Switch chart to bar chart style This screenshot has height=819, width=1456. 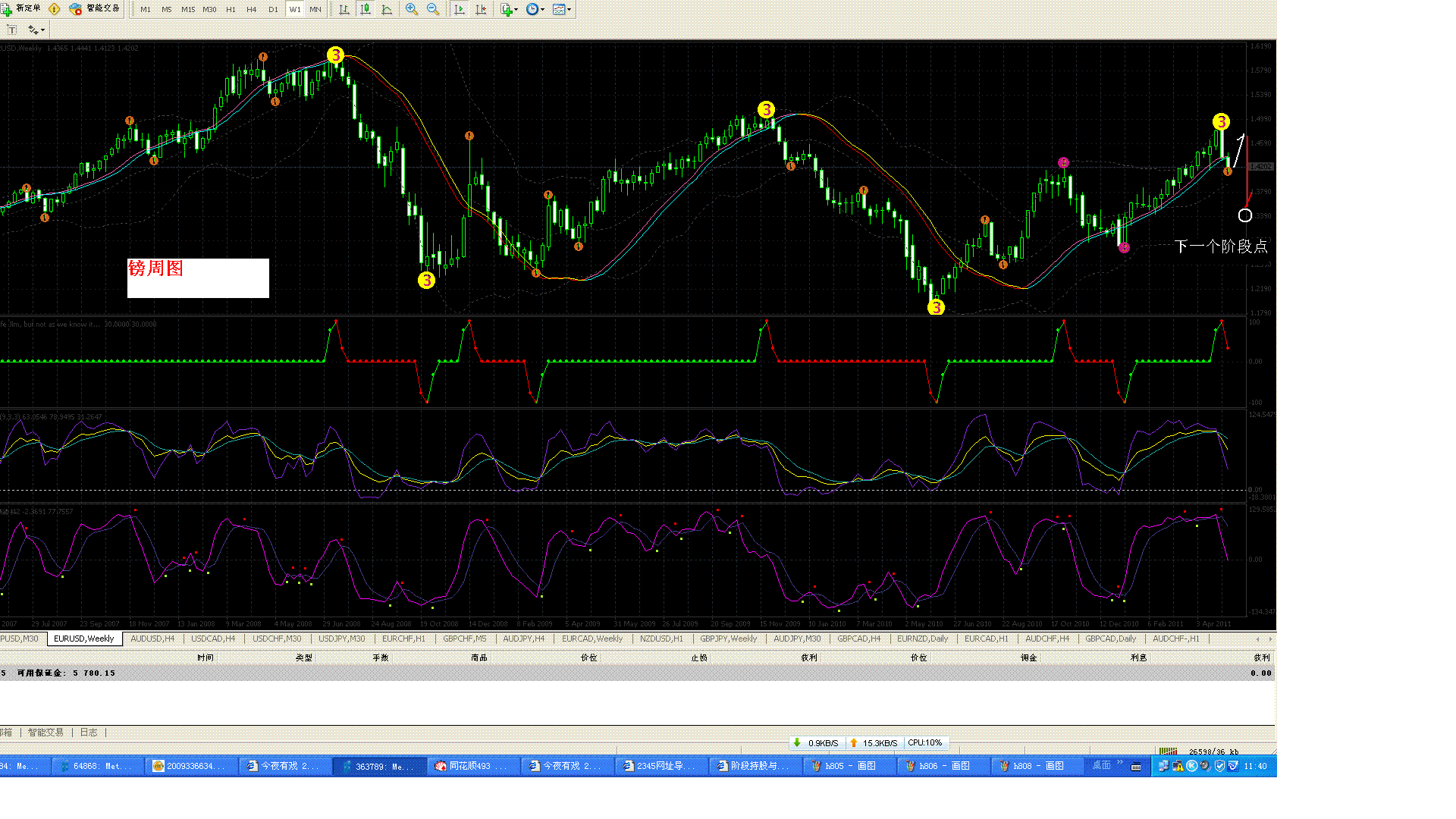[x=344, y=9]
